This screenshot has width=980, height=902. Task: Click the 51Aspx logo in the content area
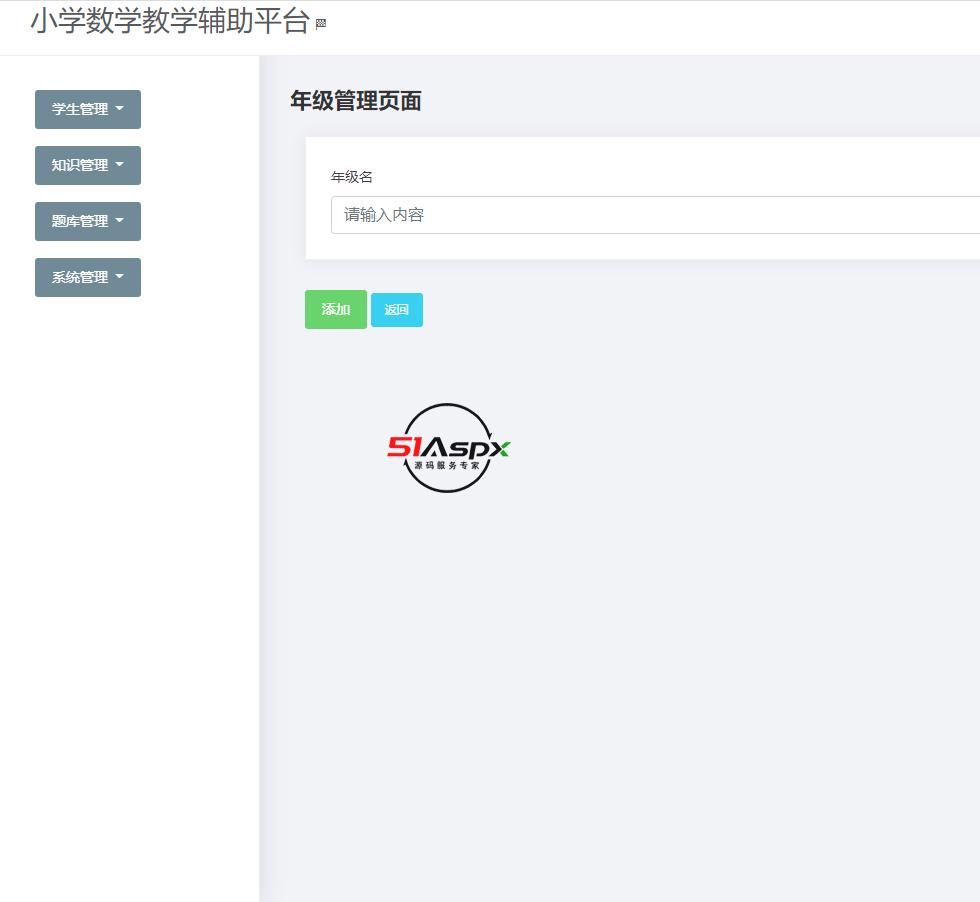[447, 449]
